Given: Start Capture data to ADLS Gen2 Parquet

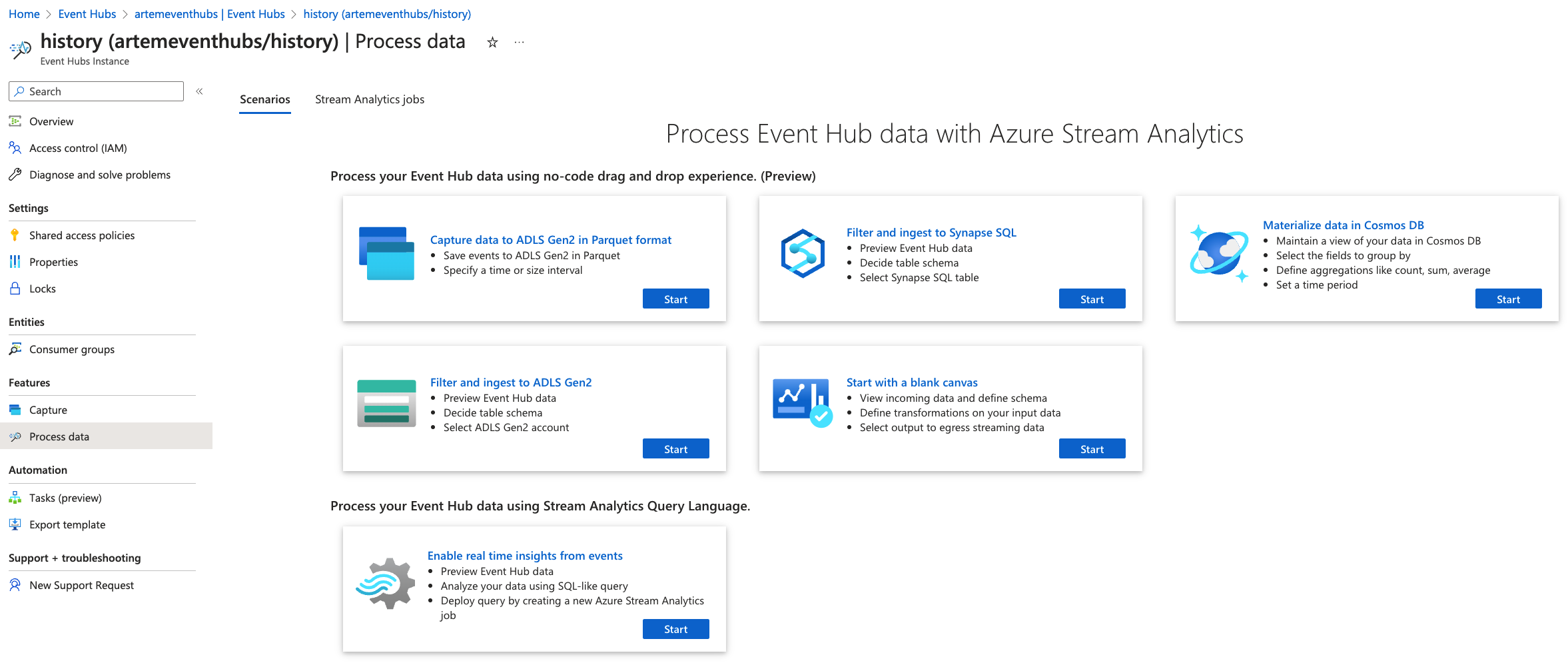Looking at the screenshot, I should point(675,299).
